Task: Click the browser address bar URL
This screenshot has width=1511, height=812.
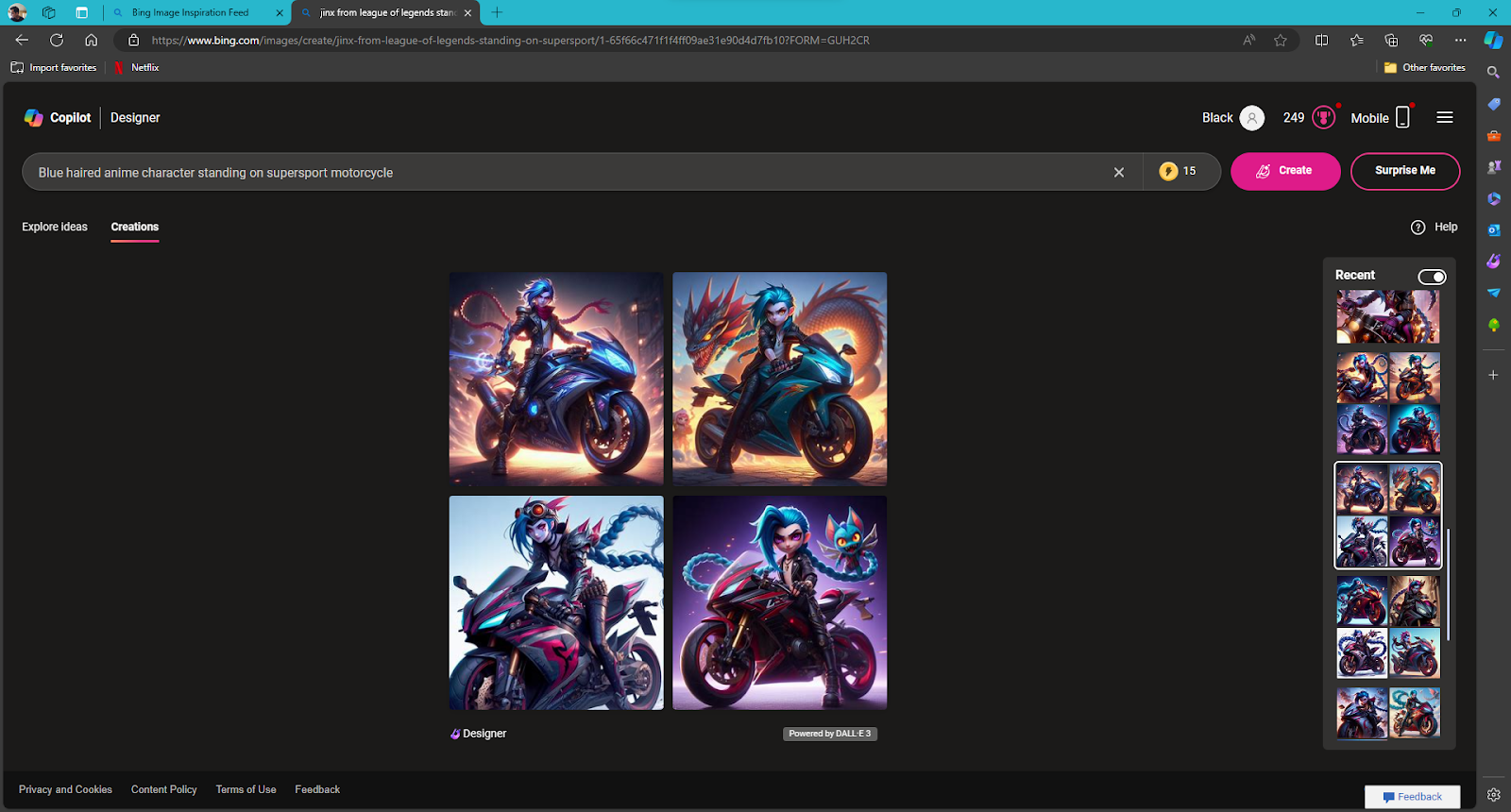Action: (510, 40)
